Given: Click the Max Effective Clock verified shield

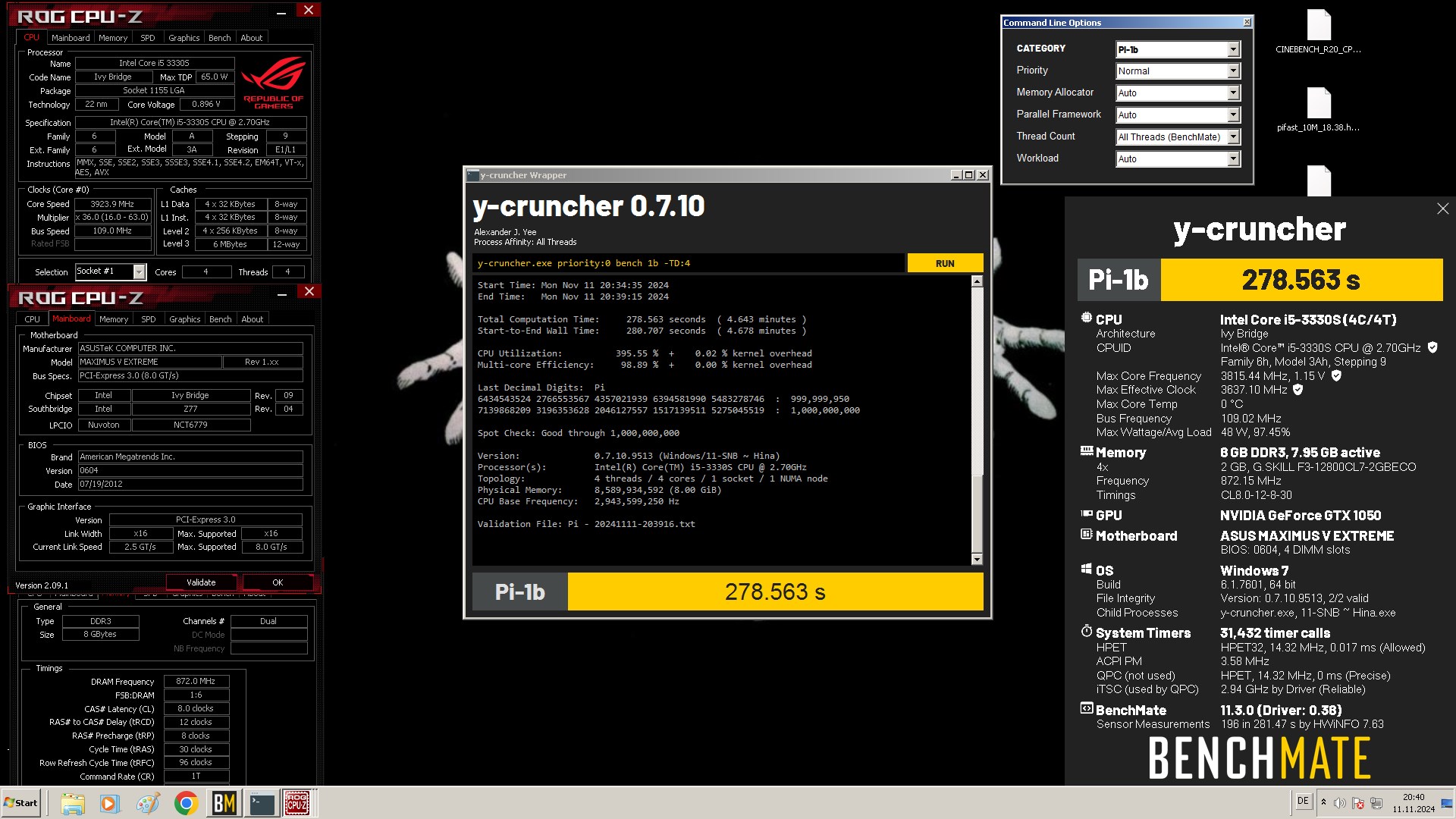Looking at the screenshot, I should coord(1298,389).
